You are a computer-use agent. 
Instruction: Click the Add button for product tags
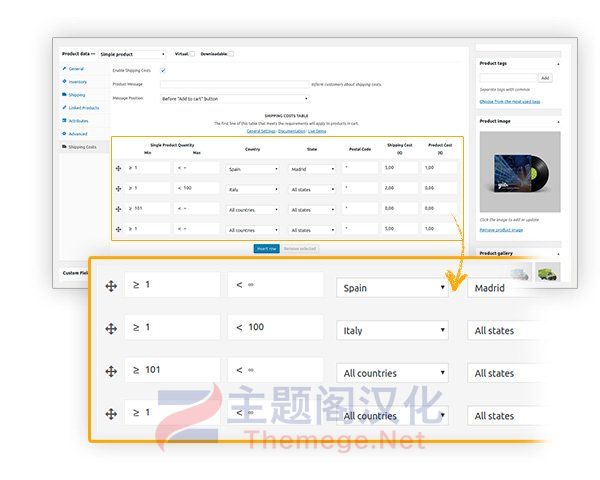[x=545, y=78]
